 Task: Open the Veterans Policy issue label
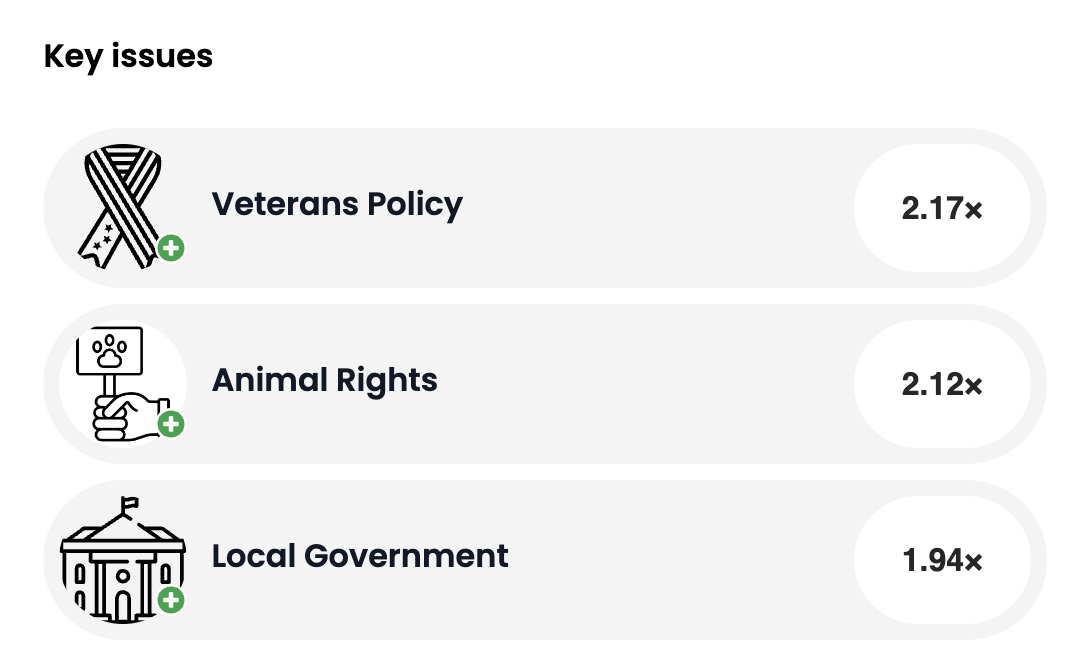click(x=337, y=204)
